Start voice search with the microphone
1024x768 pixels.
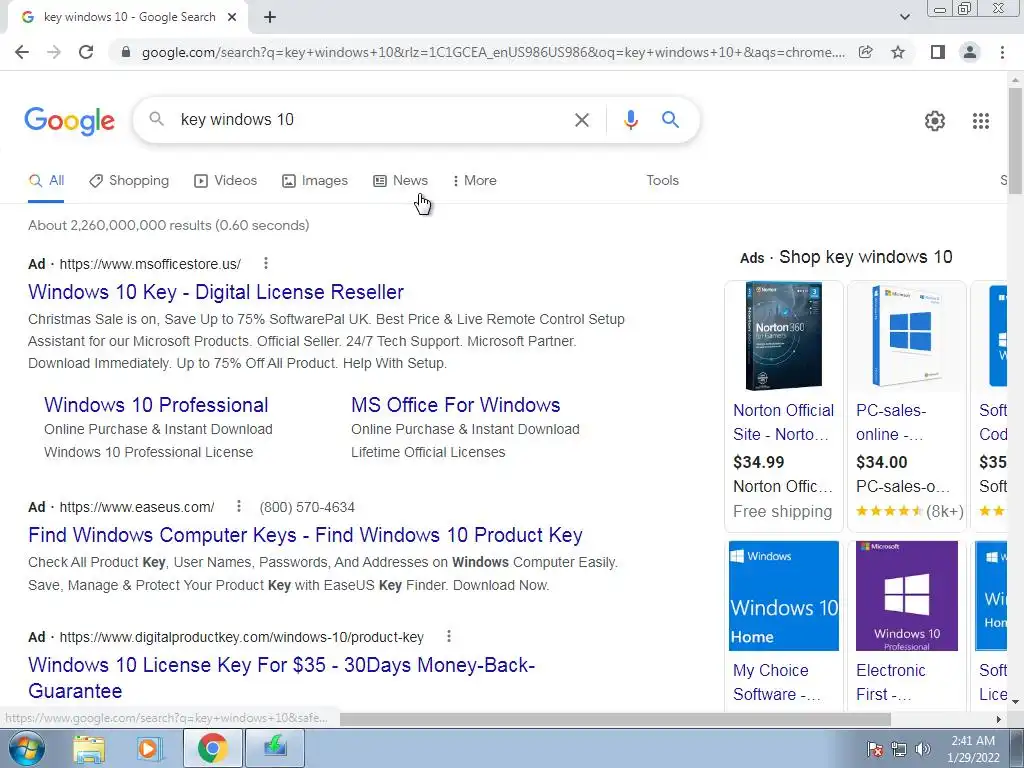[630, 120]
